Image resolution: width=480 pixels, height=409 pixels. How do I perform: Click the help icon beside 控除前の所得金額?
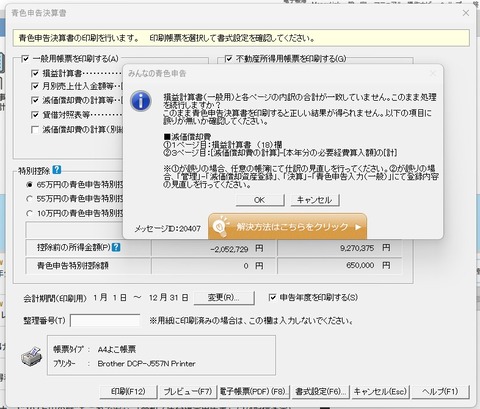(x=116, y=247)
